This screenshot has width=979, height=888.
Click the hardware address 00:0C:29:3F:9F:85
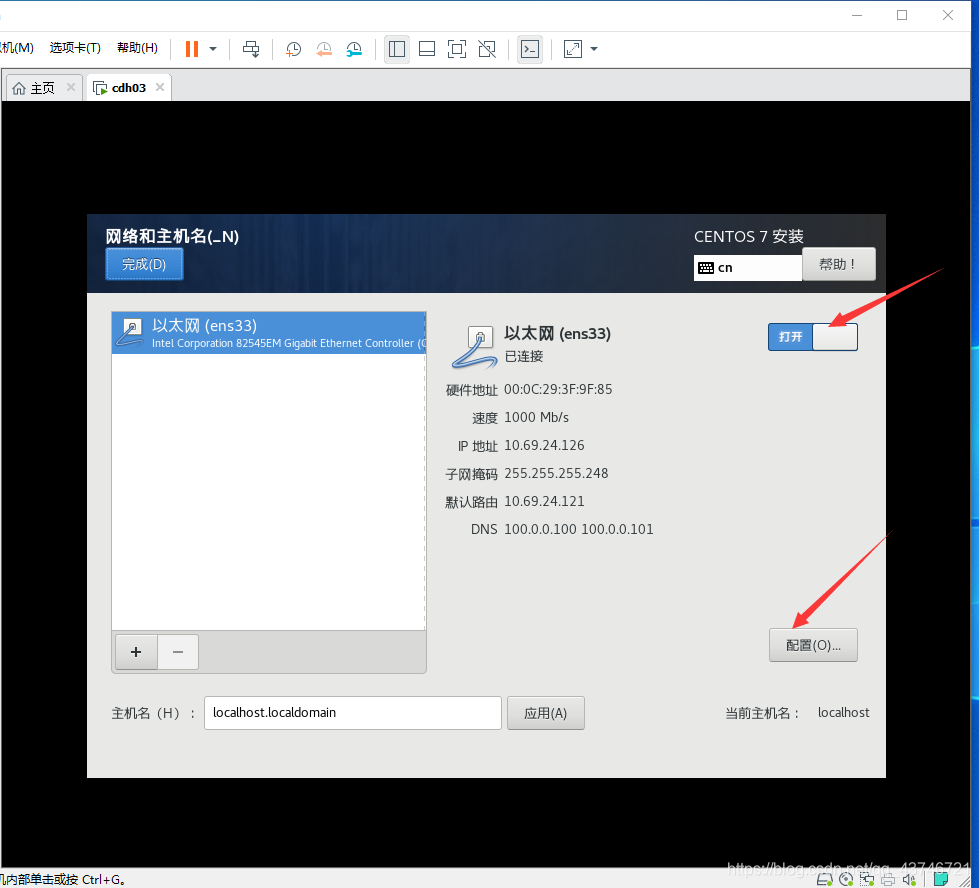pos(558,389)
